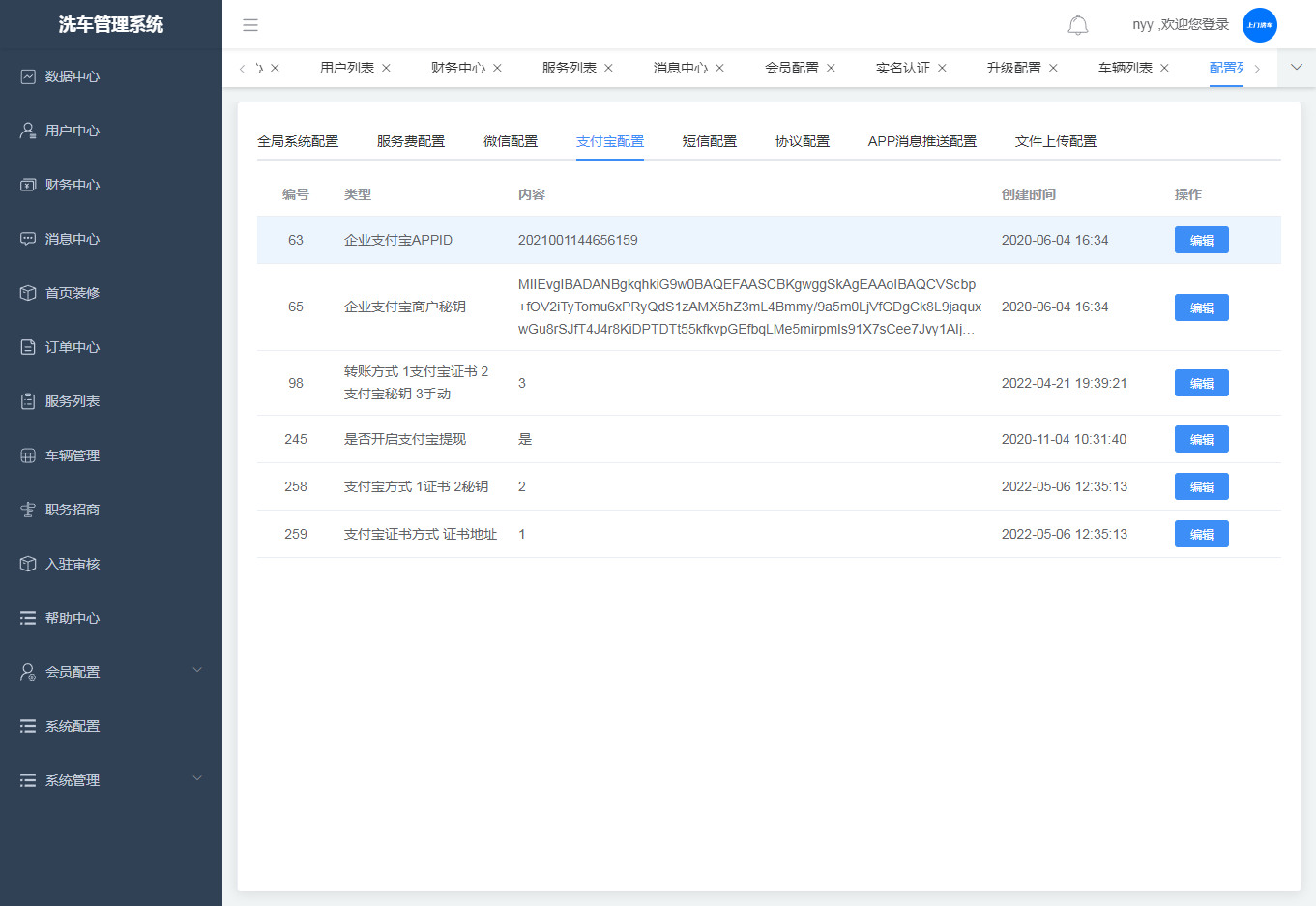Switch to 短信配置 tab
This screenshot has width=1316, height=906.
point(710,141)
